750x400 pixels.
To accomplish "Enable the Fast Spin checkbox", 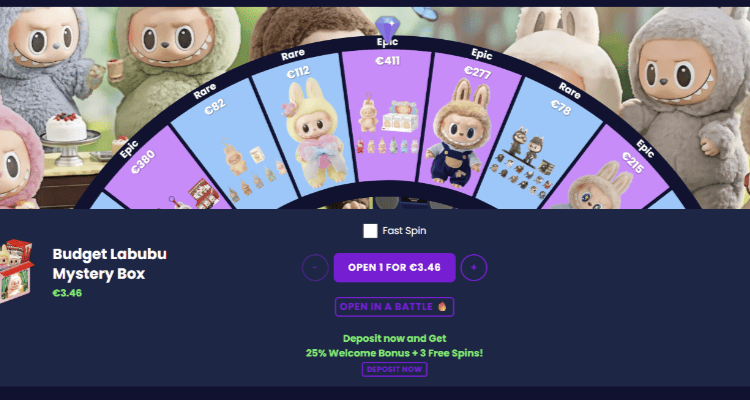I will 370,231.
